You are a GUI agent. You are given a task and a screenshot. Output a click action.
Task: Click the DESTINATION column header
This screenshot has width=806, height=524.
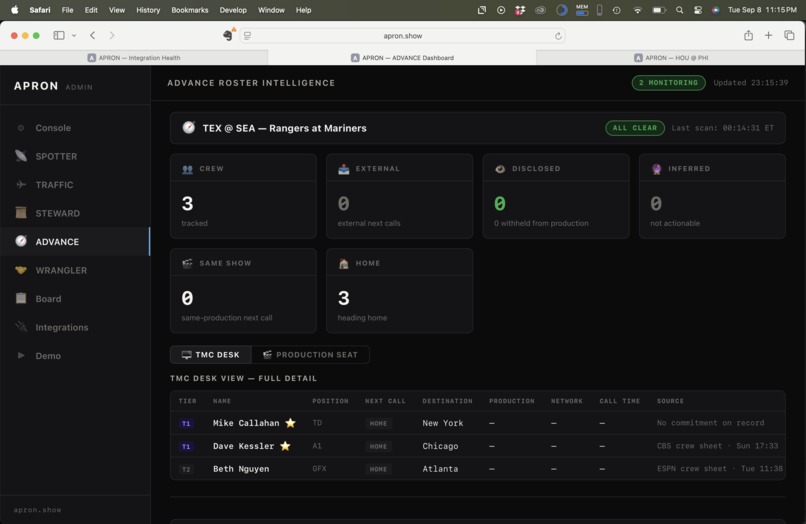coord(447,401)
